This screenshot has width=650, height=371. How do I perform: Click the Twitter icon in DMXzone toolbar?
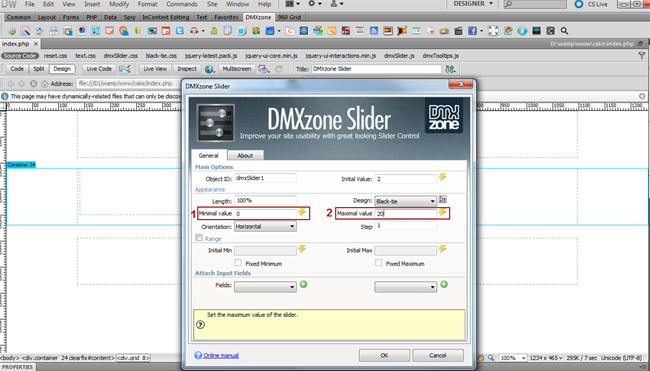coord(179,31)
